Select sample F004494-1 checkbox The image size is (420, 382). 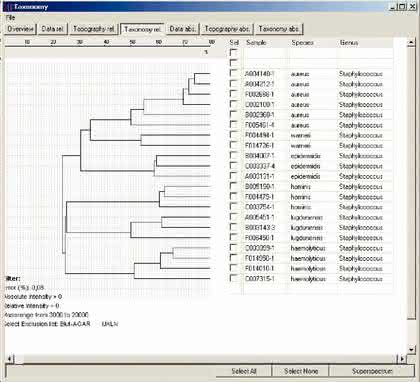[234, 135]
